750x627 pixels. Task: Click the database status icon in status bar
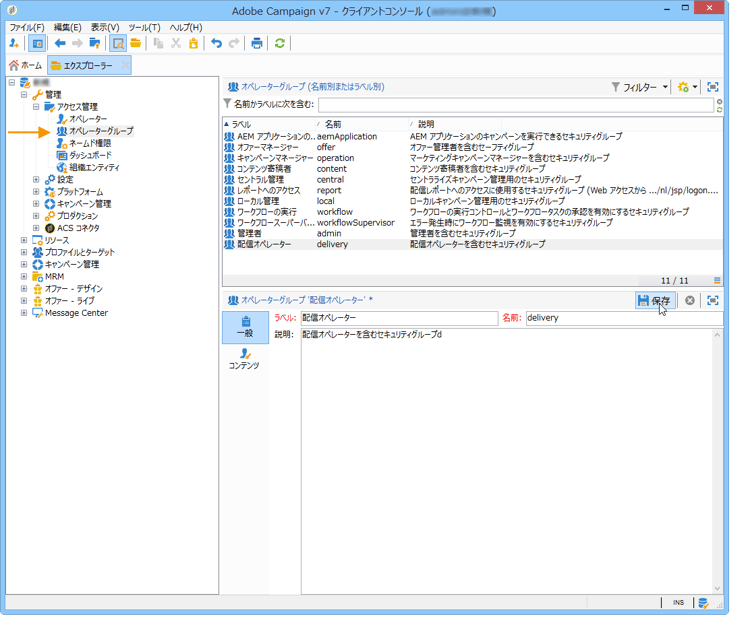[703, 603]
